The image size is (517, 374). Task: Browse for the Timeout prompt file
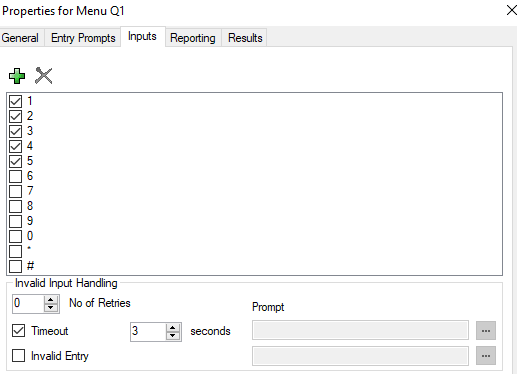(486, 331)
